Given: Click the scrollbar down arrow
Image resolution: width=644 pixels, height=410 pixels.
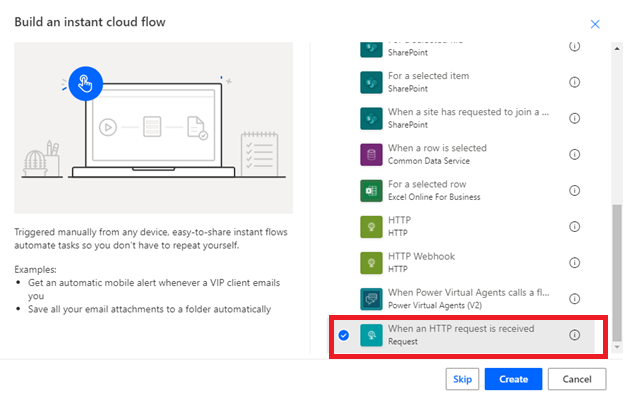Looking at the screenshot, I should (617, 348).
